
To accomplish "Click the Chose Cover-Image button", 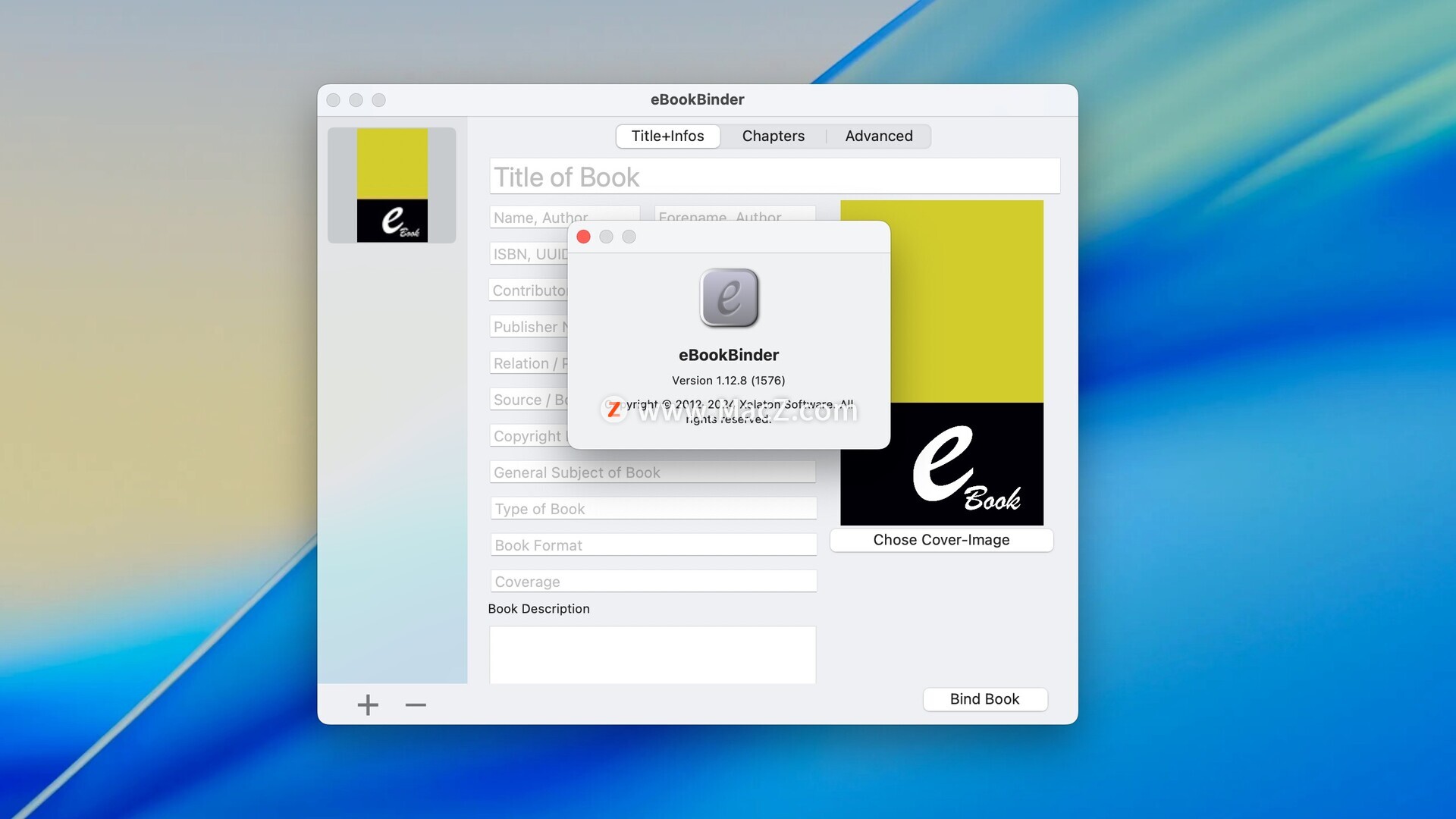I will point(941,540).
